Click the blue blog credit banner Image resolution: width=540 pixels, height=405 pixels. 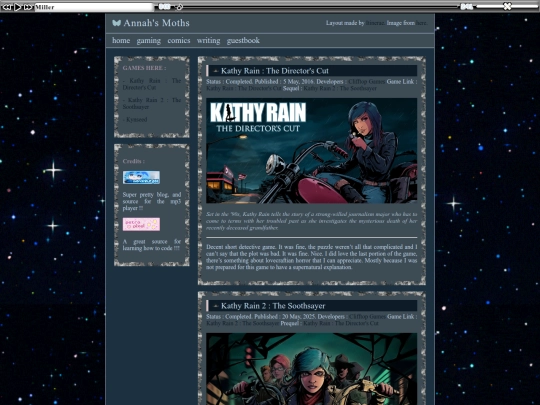[x=141, y=177]
